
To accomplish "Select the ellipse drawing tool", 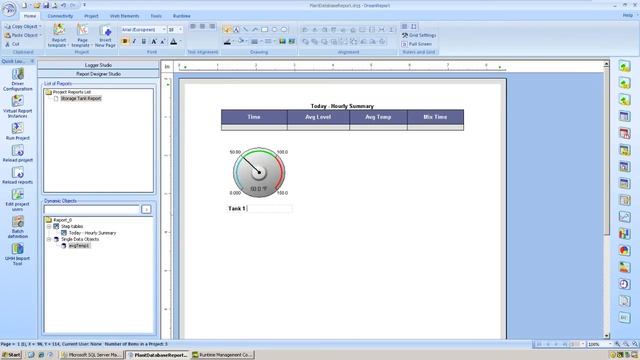I will (x=284, y=29).
